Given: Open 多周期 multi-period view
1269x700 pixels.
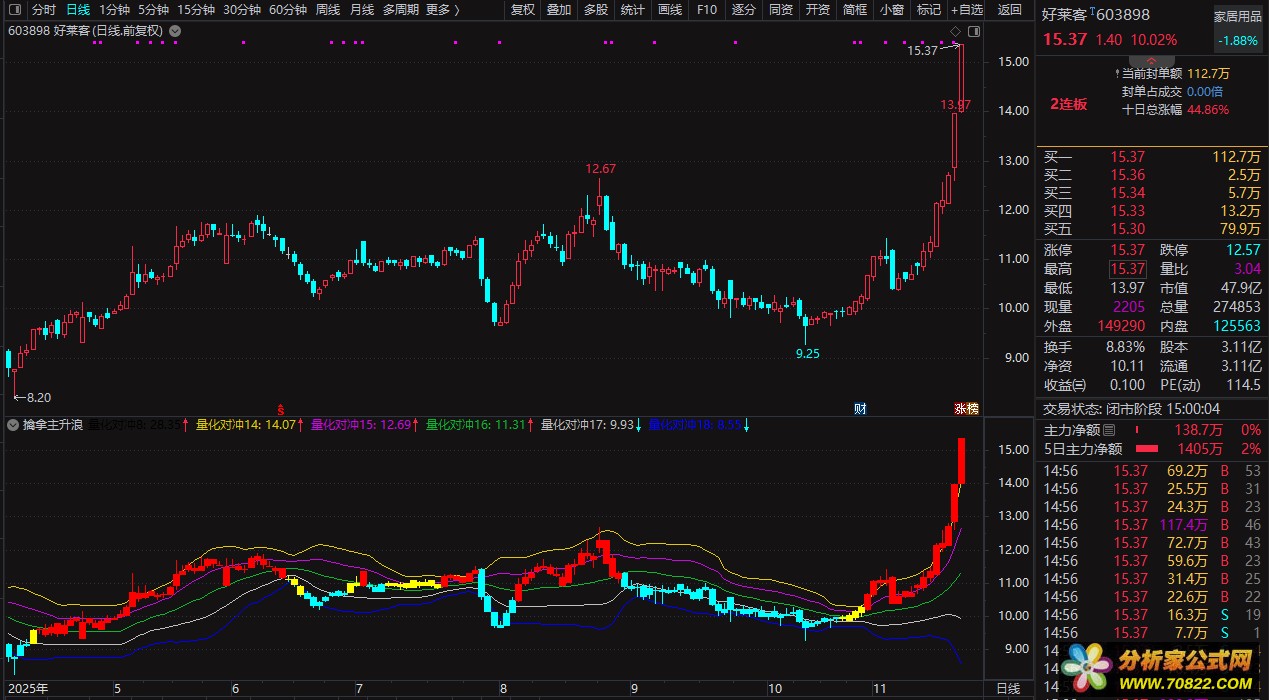Looking at the screenshot, I should [x=401, y=9].
